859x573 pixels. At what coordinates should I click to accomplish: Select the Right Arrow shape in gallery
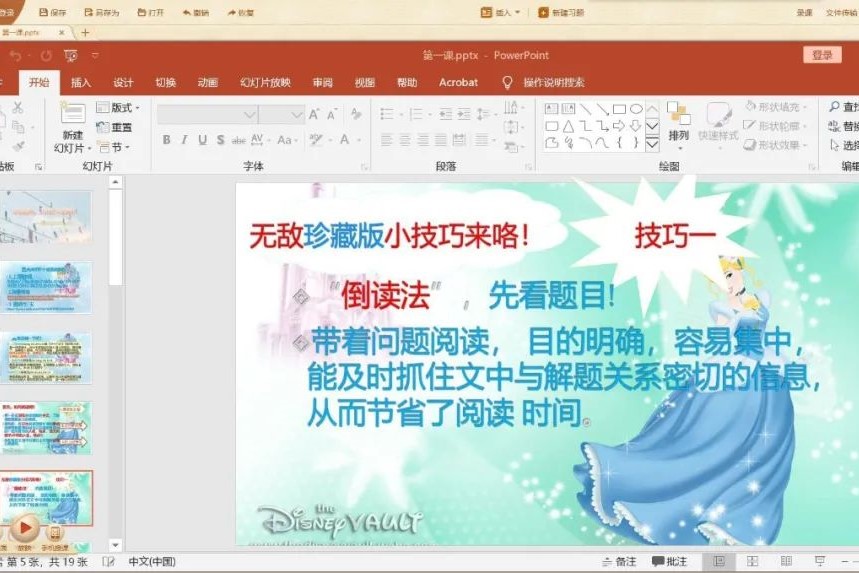tap(619, 127)
